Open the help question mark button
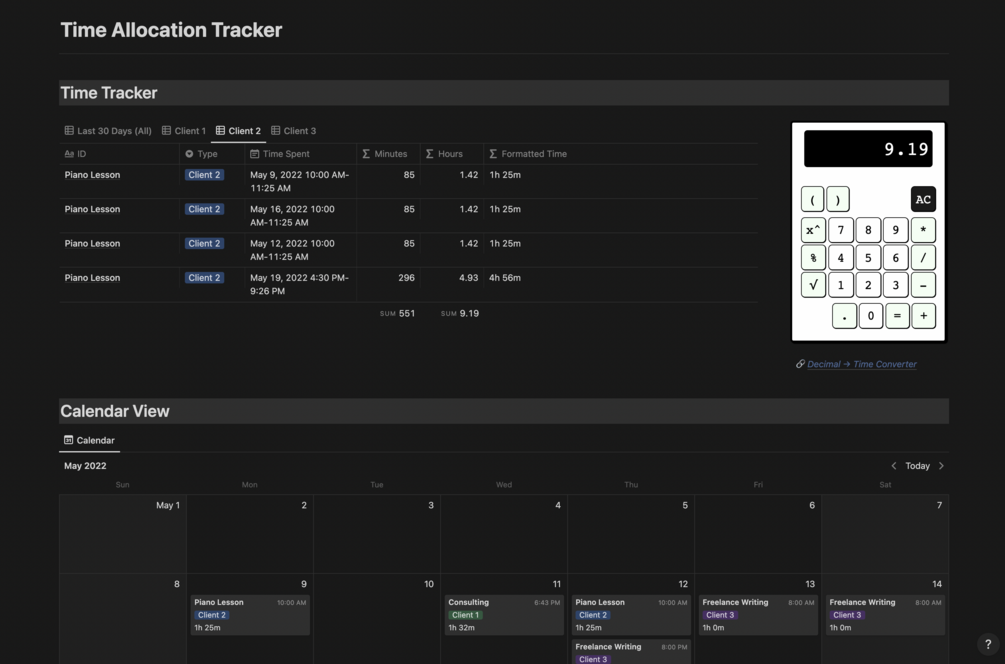The image size is (1005, 664). [988, 644]
